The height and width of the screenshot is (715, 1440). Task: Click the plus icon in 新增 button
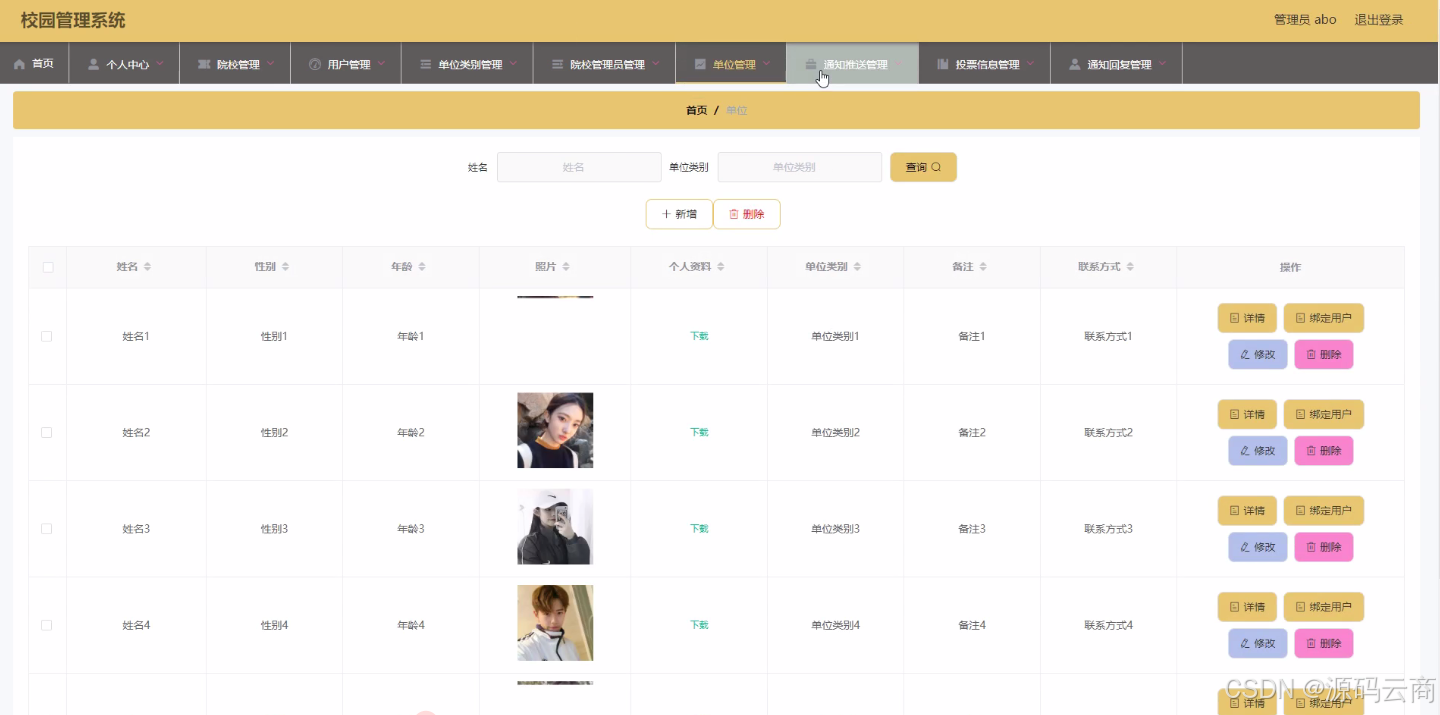pos(666,214)
